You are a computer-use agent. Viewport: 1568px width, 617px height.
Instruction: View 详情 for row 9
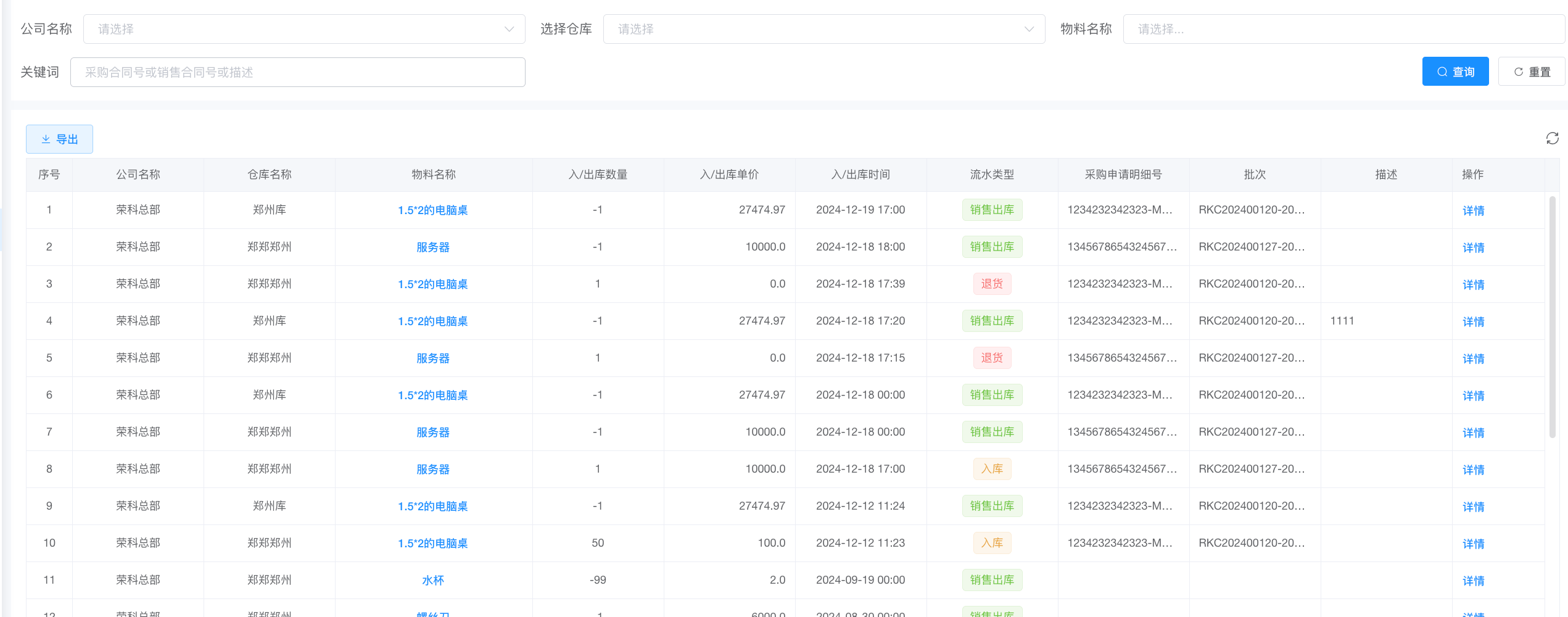click(1473, 507)
